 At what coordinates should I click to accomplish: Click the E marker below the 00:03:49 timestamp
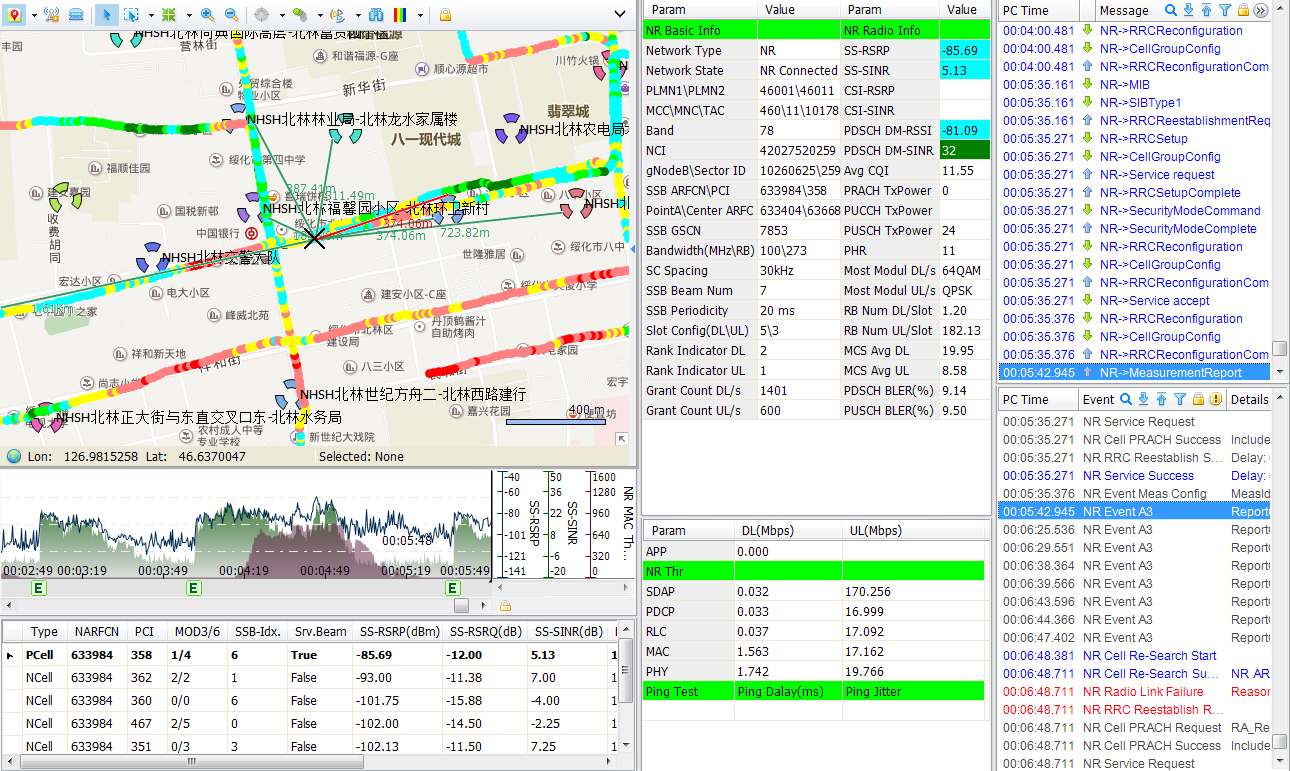point(194,588)
